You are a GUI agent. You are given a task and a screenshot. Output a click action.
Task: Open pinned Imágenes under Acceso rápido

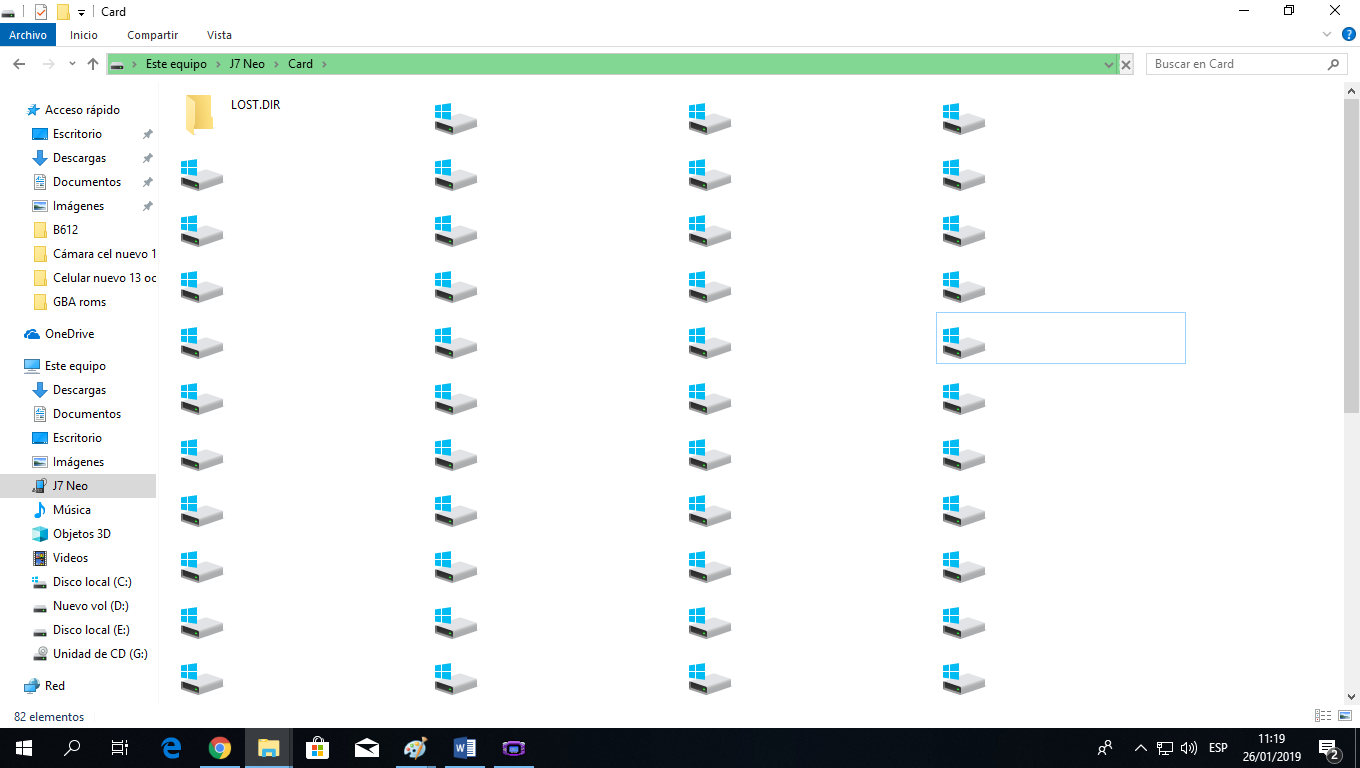click(78, 206)
